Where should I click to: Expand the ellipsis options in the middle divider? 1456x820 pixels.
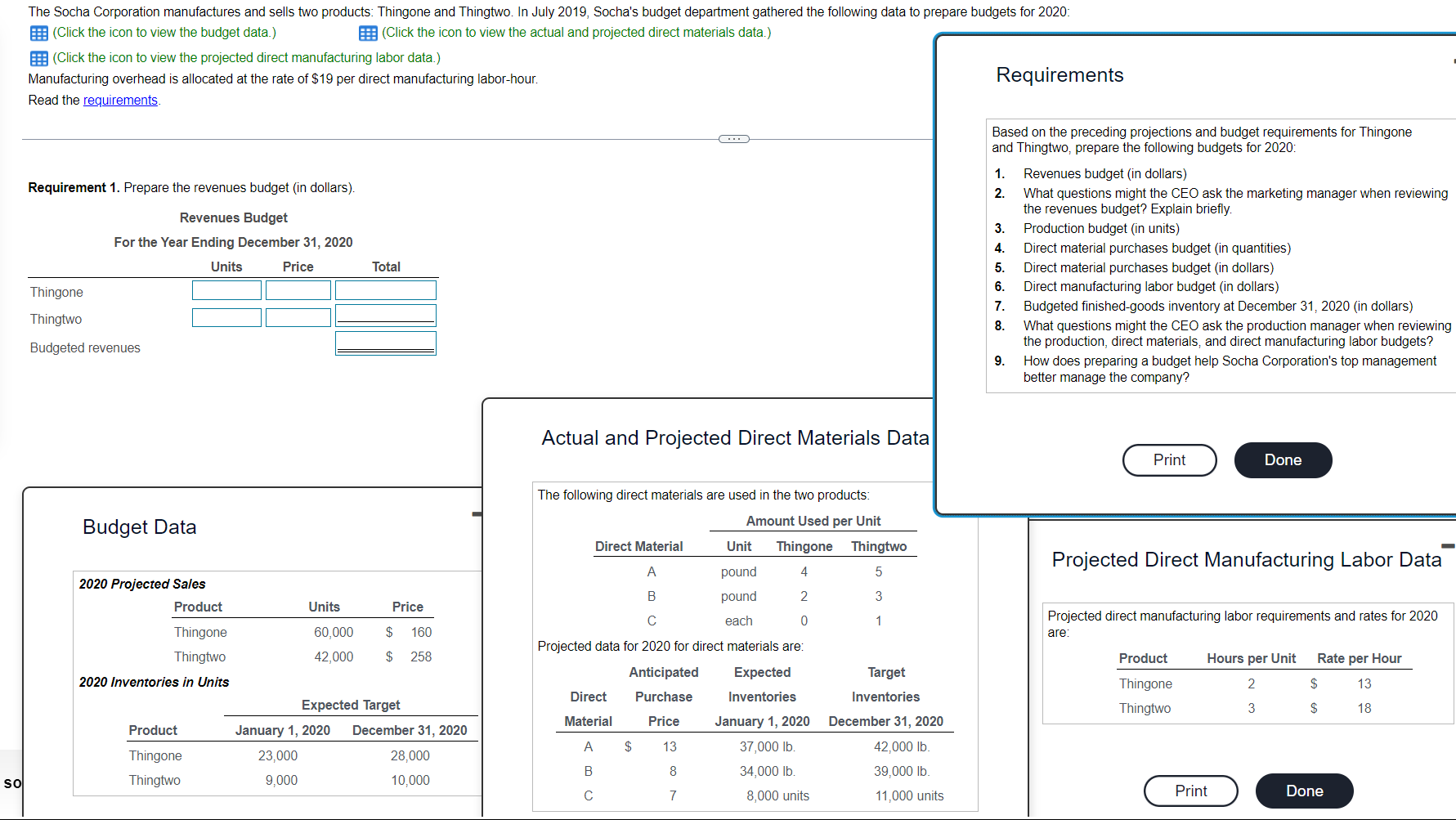click(733, 138)
